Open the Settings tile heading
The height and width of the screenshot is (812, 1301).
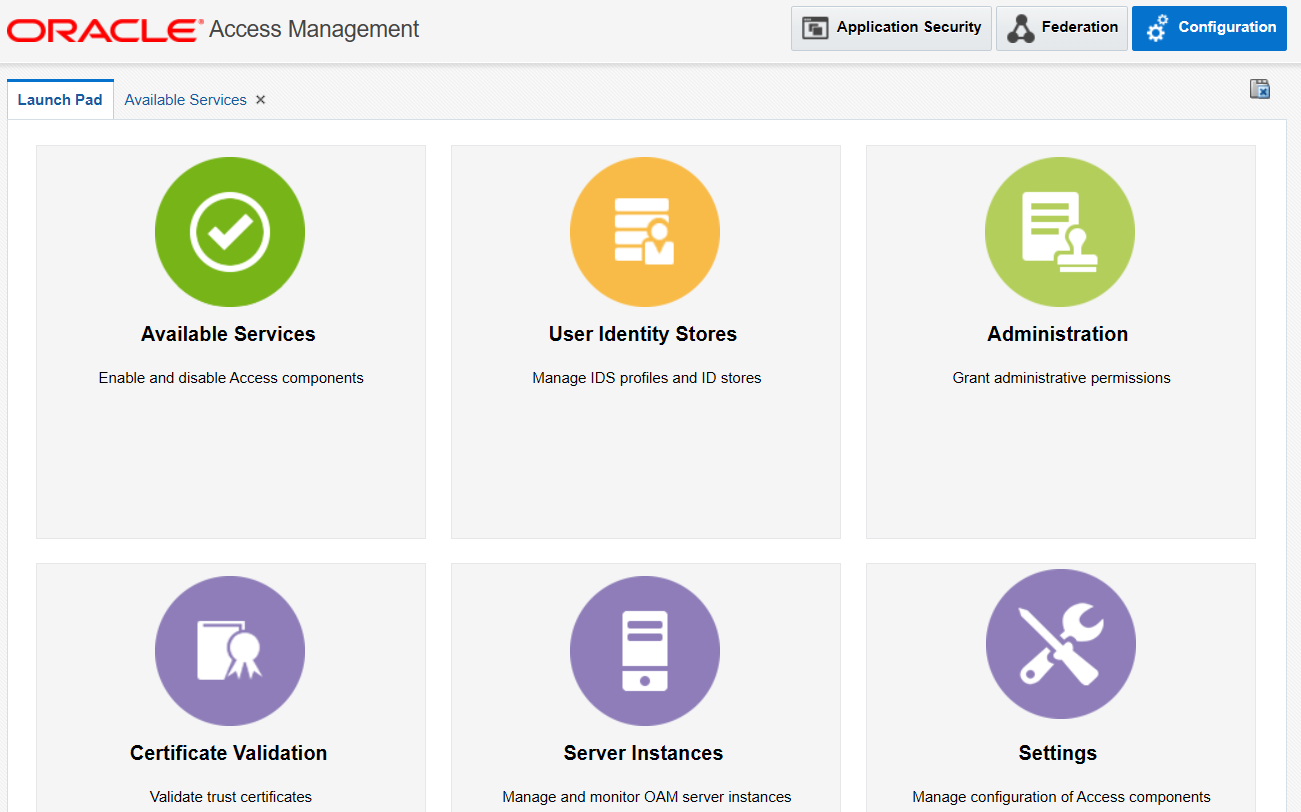(1057, 753)
